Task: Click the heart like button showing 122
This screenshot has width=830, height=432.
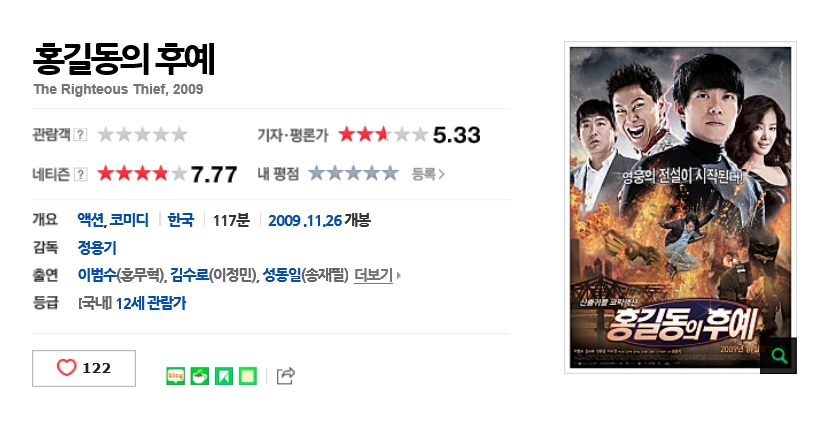Action: pyautogui.click(x=84, y=368)
